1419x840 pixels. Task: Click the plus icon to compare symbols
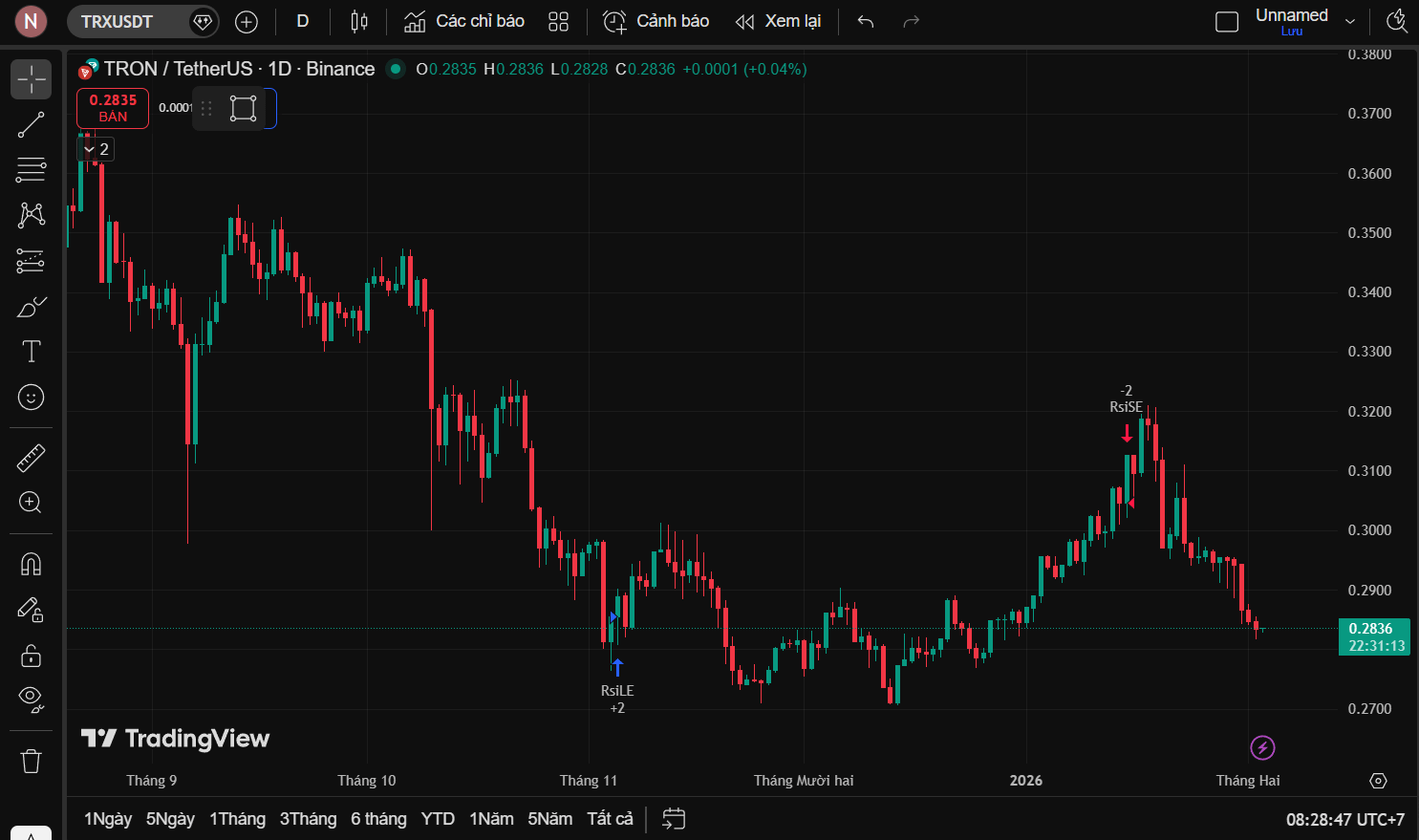[x=247, y=21]
